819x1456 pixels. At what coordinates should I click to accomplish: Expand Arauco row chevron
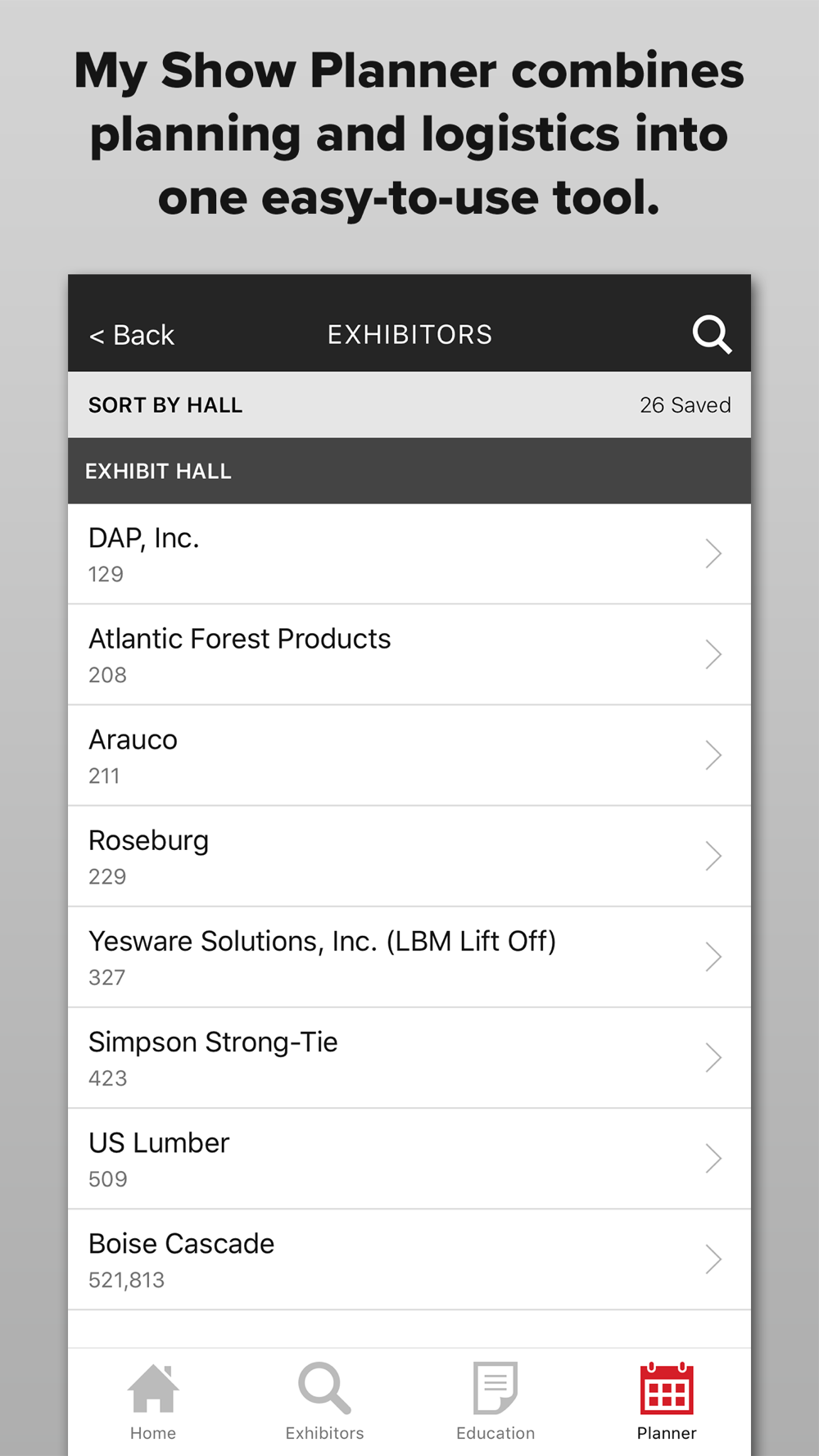[713, 755]
